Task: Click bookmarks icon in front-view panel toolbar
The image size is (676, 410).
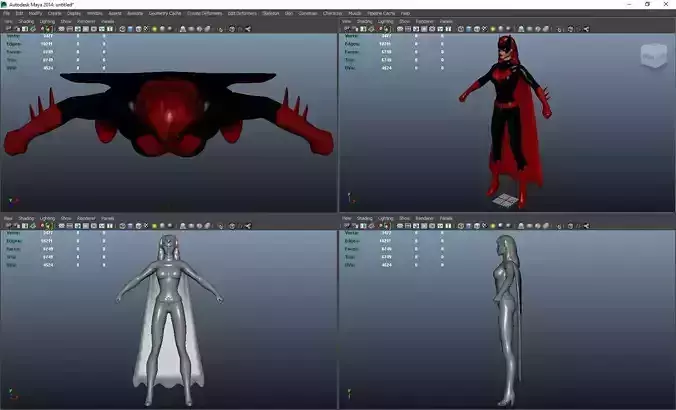Action: tap(25, 225)
